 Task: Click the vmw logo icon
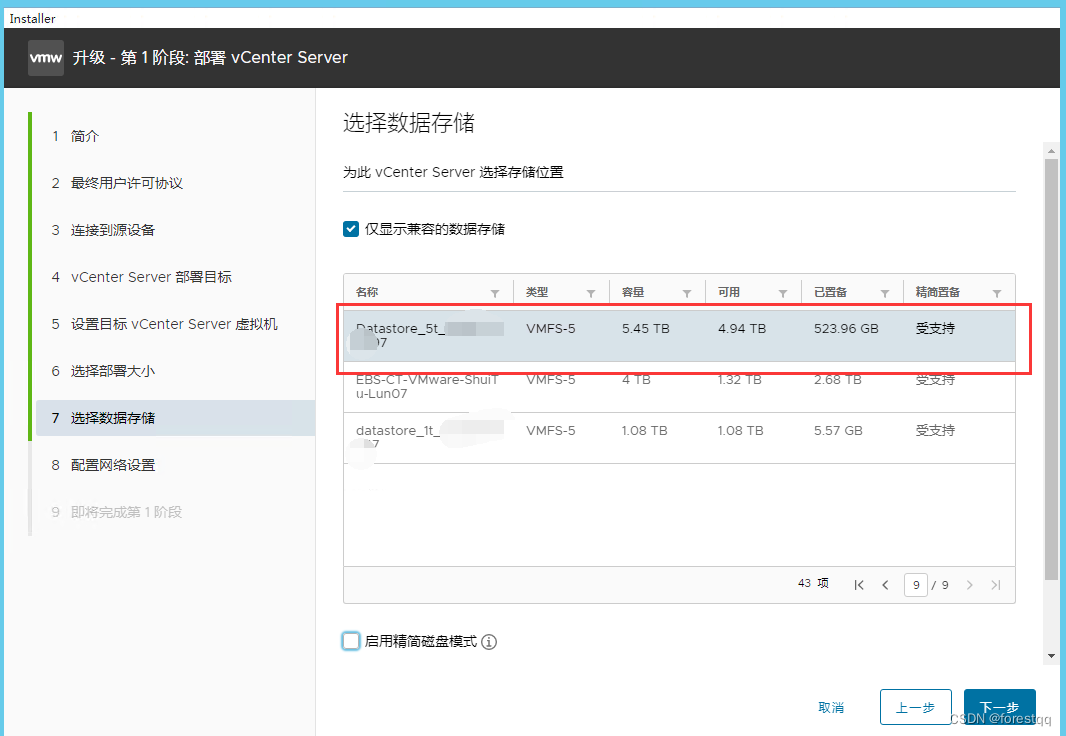(x=46, y=58)
